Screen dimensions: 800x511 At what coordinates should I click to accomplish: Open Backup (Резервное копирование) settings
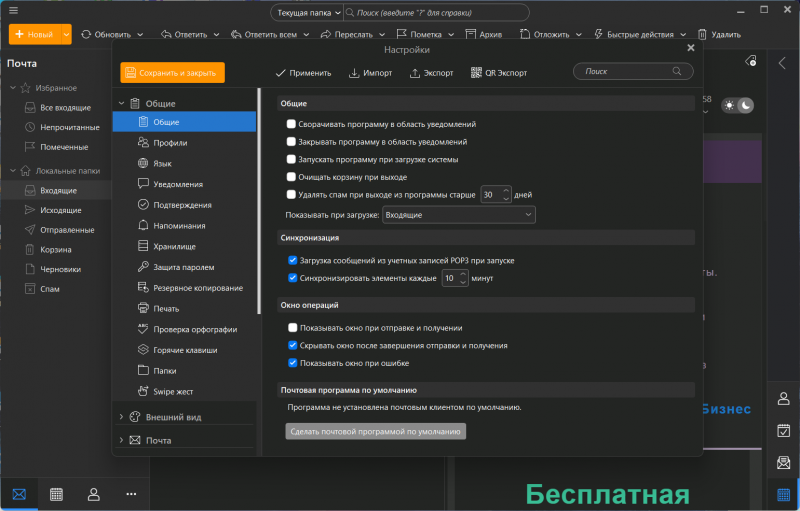click(184, 288)
